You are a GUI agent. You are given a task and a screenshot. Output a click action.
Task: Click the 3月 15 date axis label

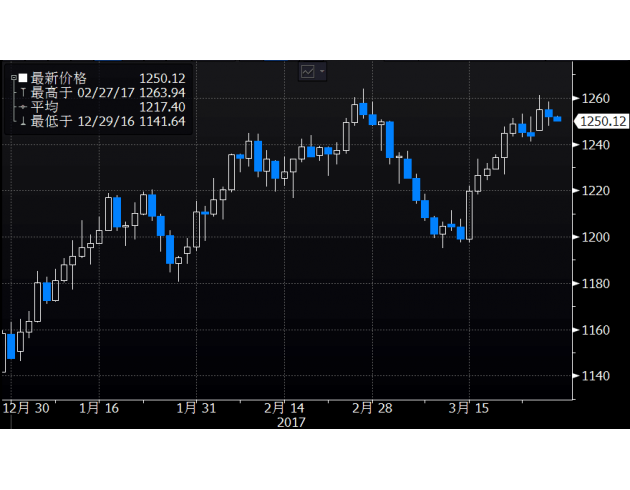click(x=467, y=408)
